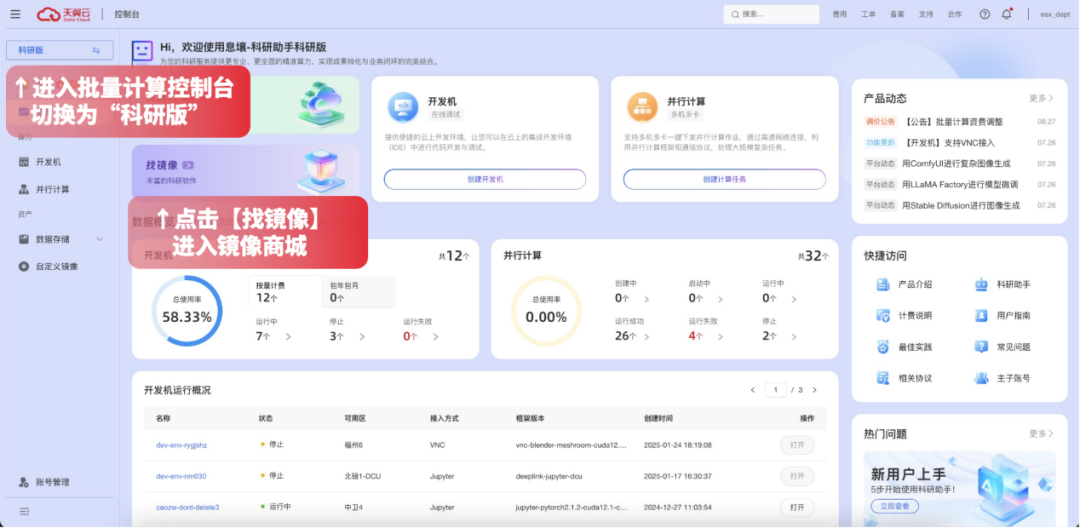The width and height of the screenshot is (1080, 528).
Task: Open 开发机 运行中 7个 arrow
Action: pyautogui.click(x=288, y=337)
